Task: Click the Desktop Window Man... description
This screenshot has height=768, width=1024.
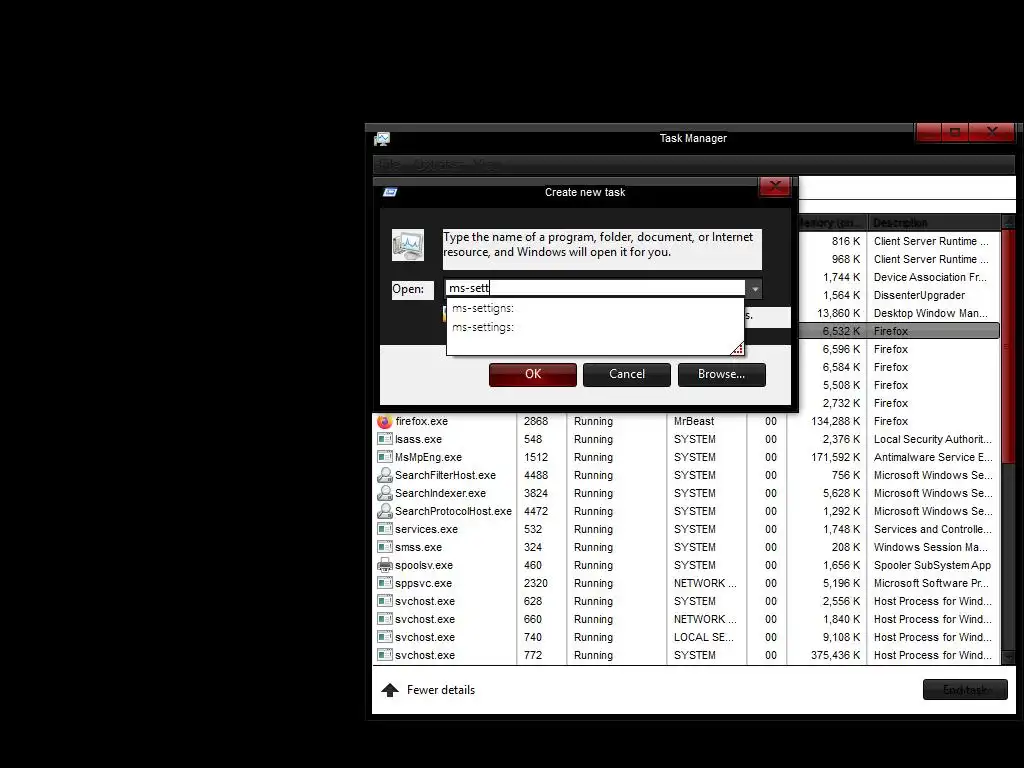Action: pyautogui.click(x=931, y=313)
